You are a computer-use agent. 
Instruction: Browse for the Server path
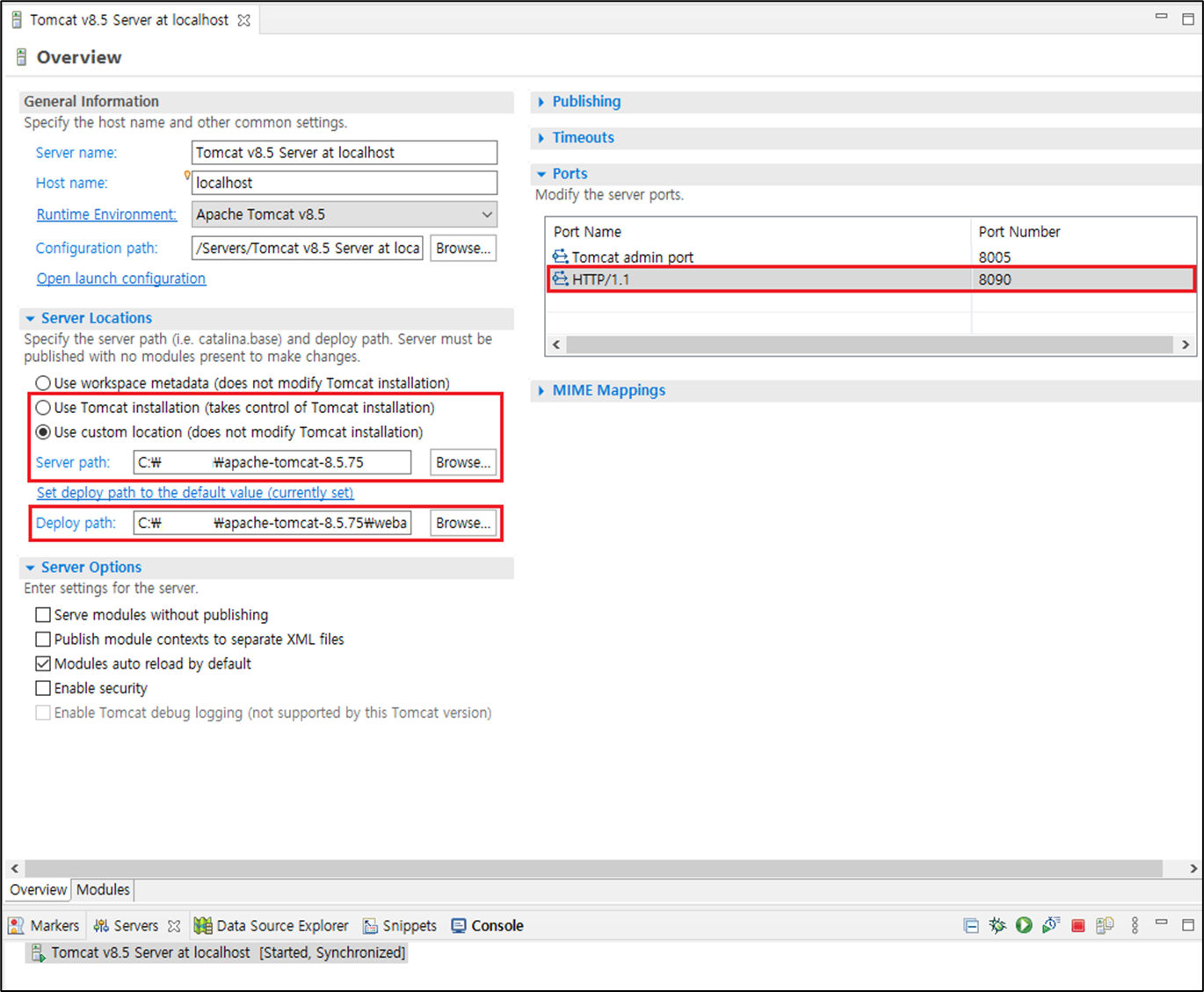[x=463, y=462]
